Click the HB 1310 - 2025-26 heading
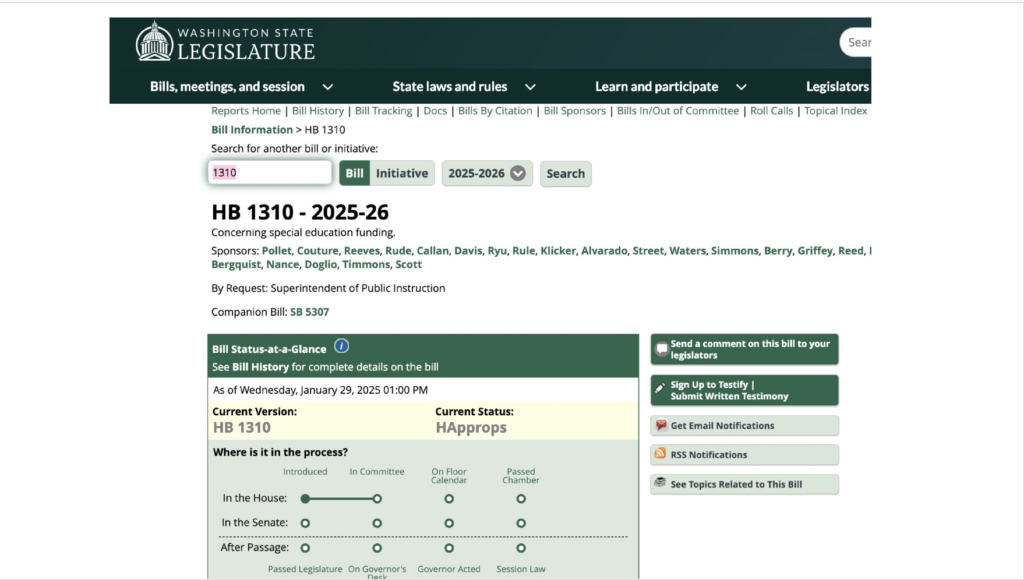The image size is (1024, 580). (x=300, y=212)
